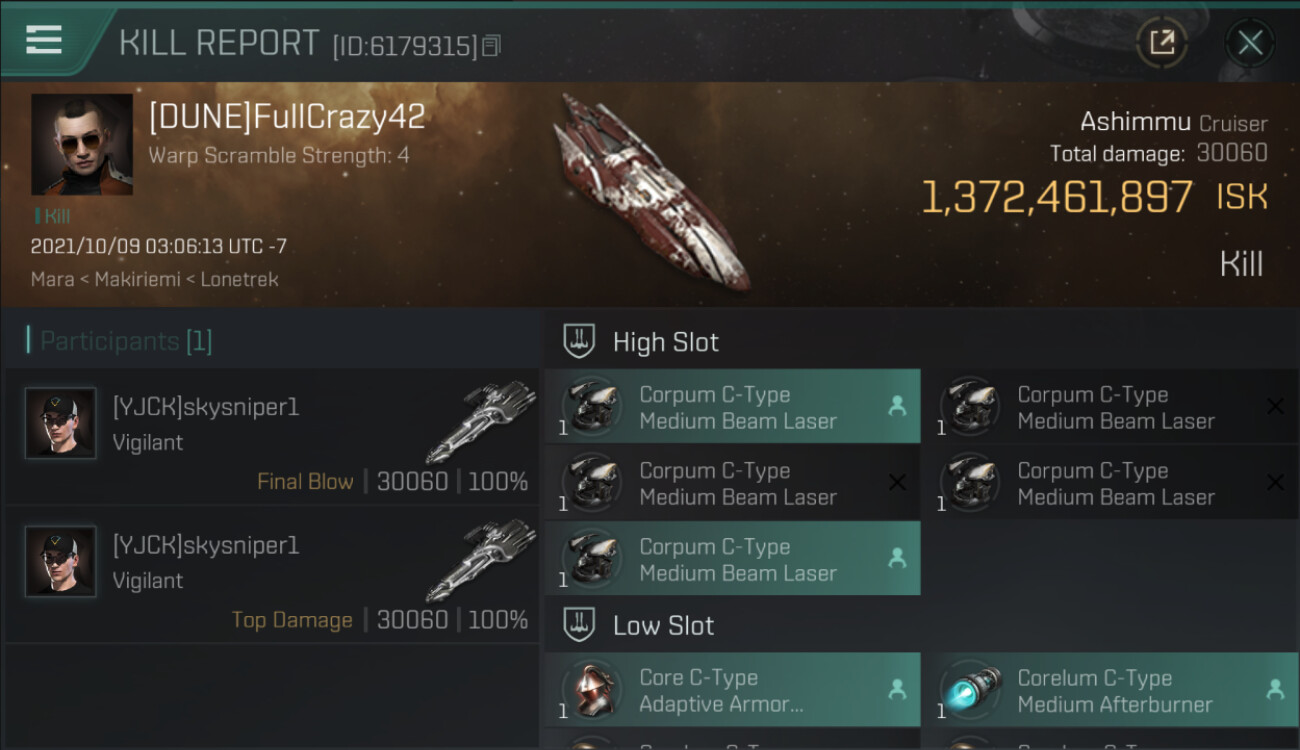Screen dimensions: 1300x750
Task: Share the kill report externally
Action: tap(1162, 42)
